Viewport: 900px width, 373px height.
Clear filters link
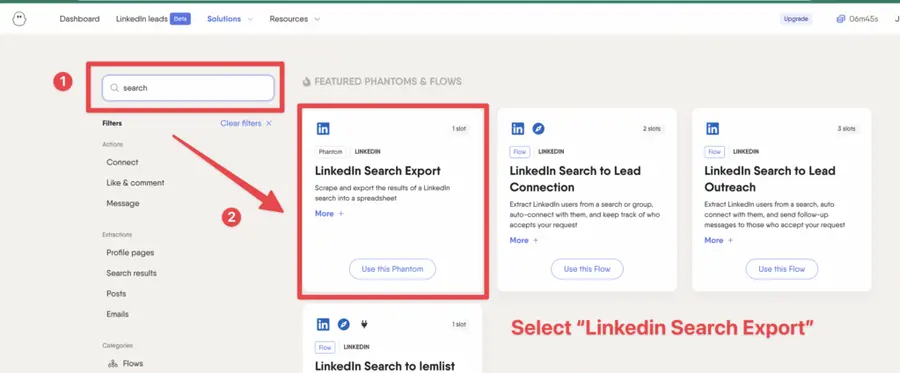click(246, 123)
